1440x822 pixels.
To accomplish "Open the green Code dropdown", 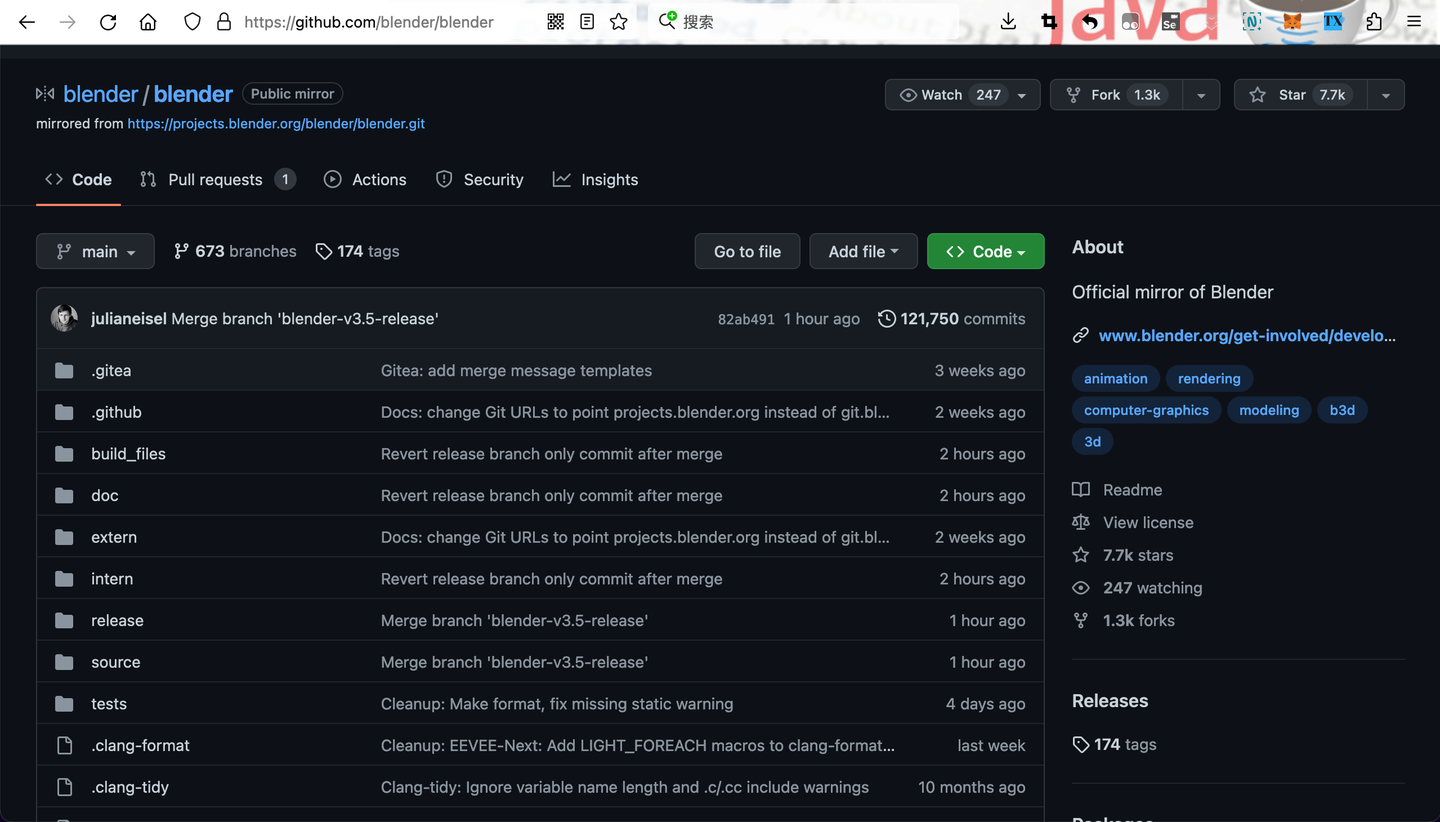I will [985, 251].
